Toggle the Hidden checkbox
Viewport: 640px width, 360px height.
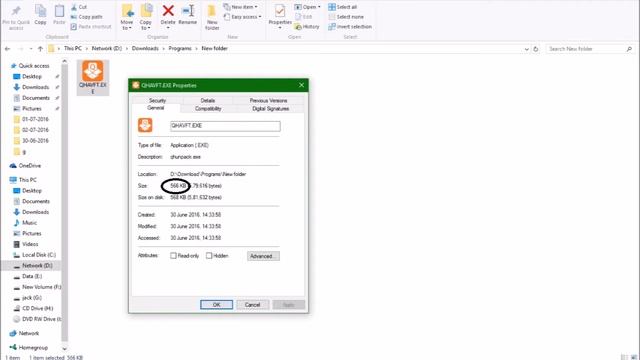click(209, 256)
